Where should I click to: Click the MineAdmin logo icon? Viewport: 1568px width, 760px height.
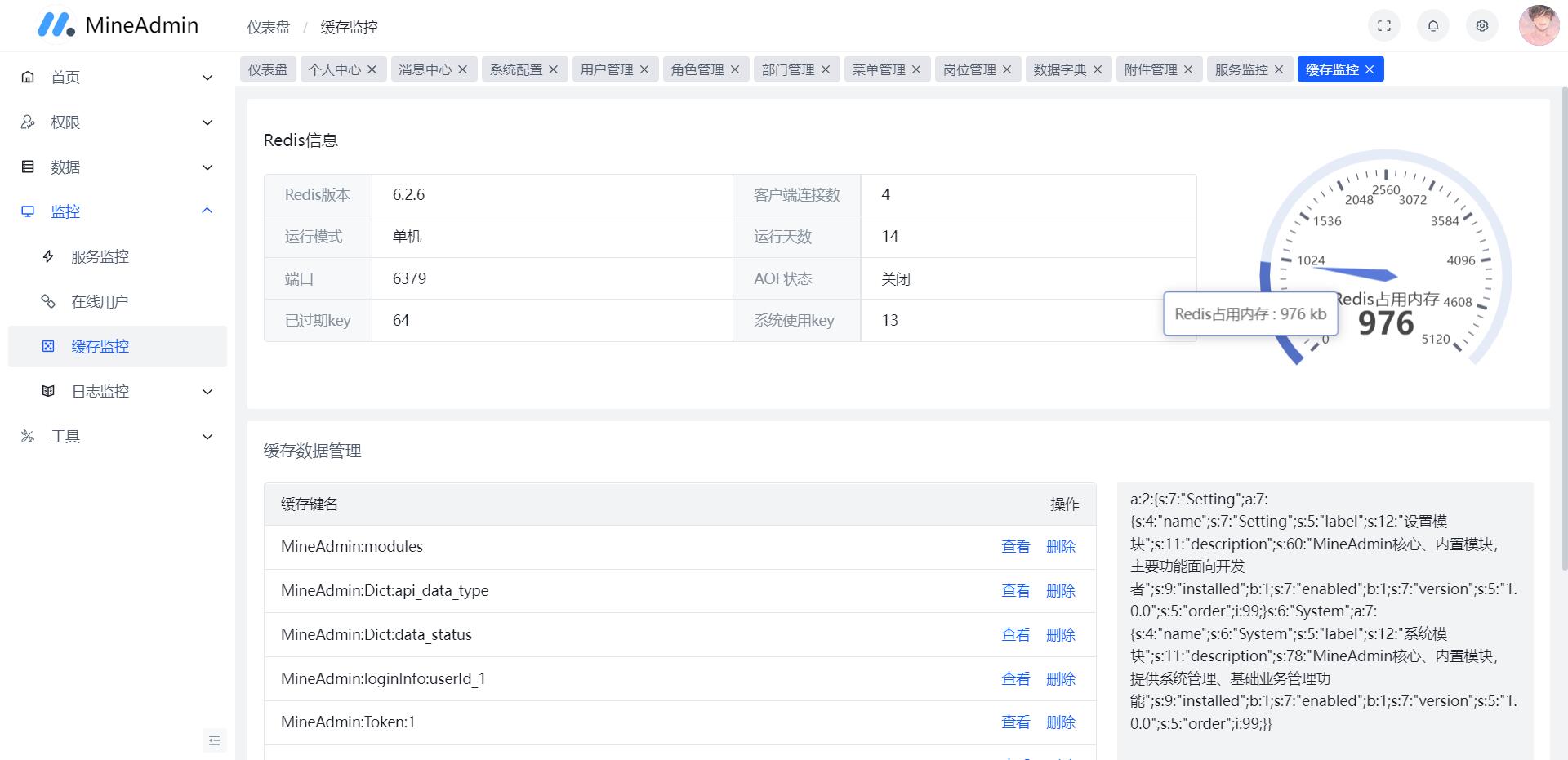[x=56, y=24]
